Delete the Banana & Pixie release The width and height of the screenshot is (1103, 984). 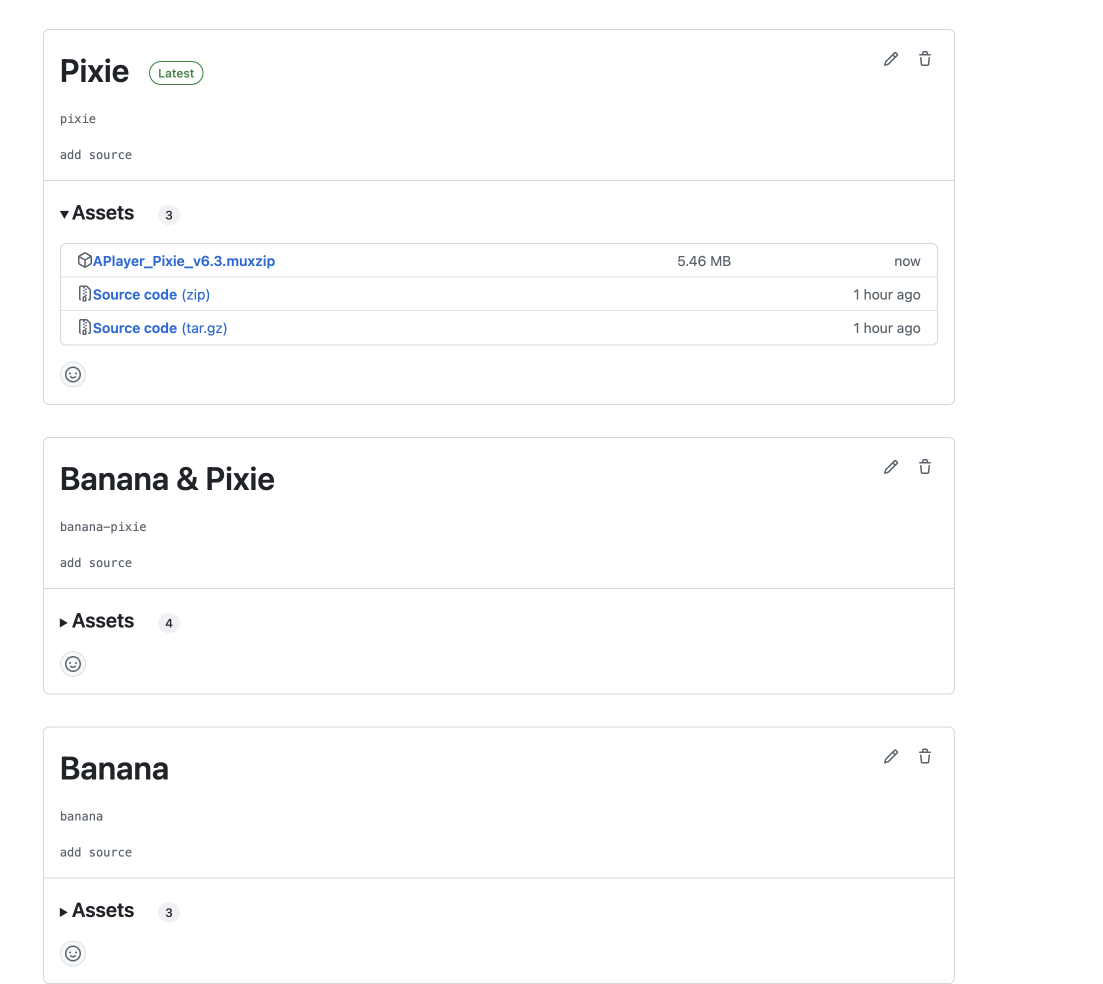tap(925, 467)
